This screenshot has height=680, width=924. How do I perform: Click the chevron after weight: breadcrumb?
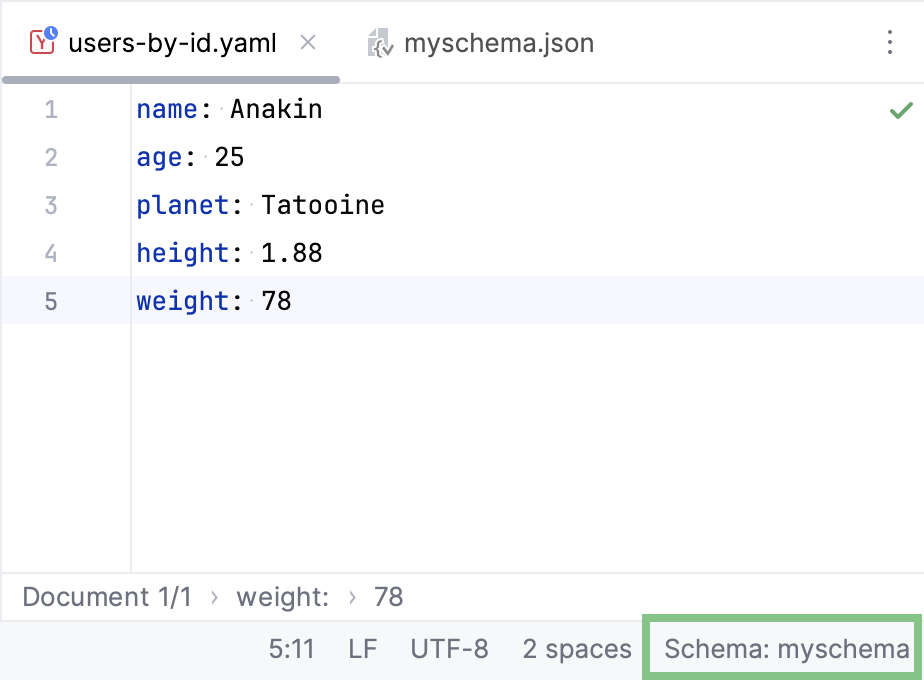352,597
